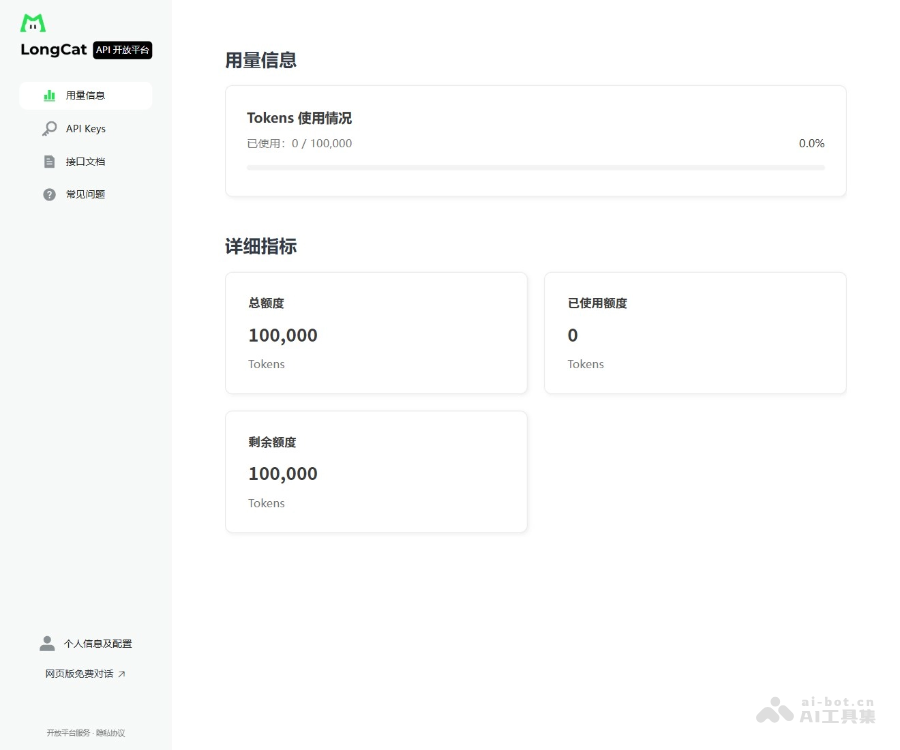Select the 常见问题 sidebar entry
Image resolution: width=900 pixels, height=750 pixels.
point(85,195)
